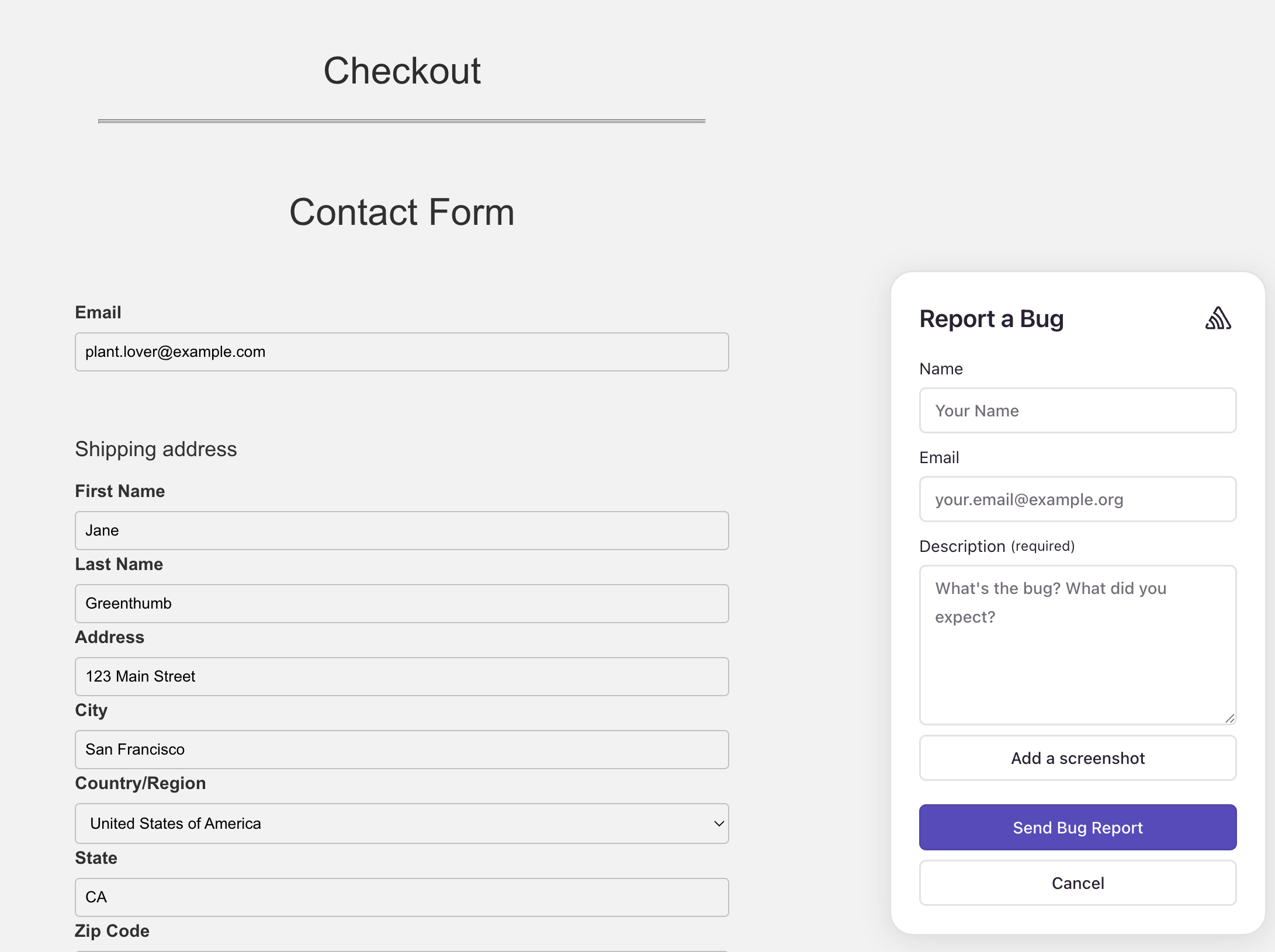Click the Shipping address section heading

click(155, 449)
